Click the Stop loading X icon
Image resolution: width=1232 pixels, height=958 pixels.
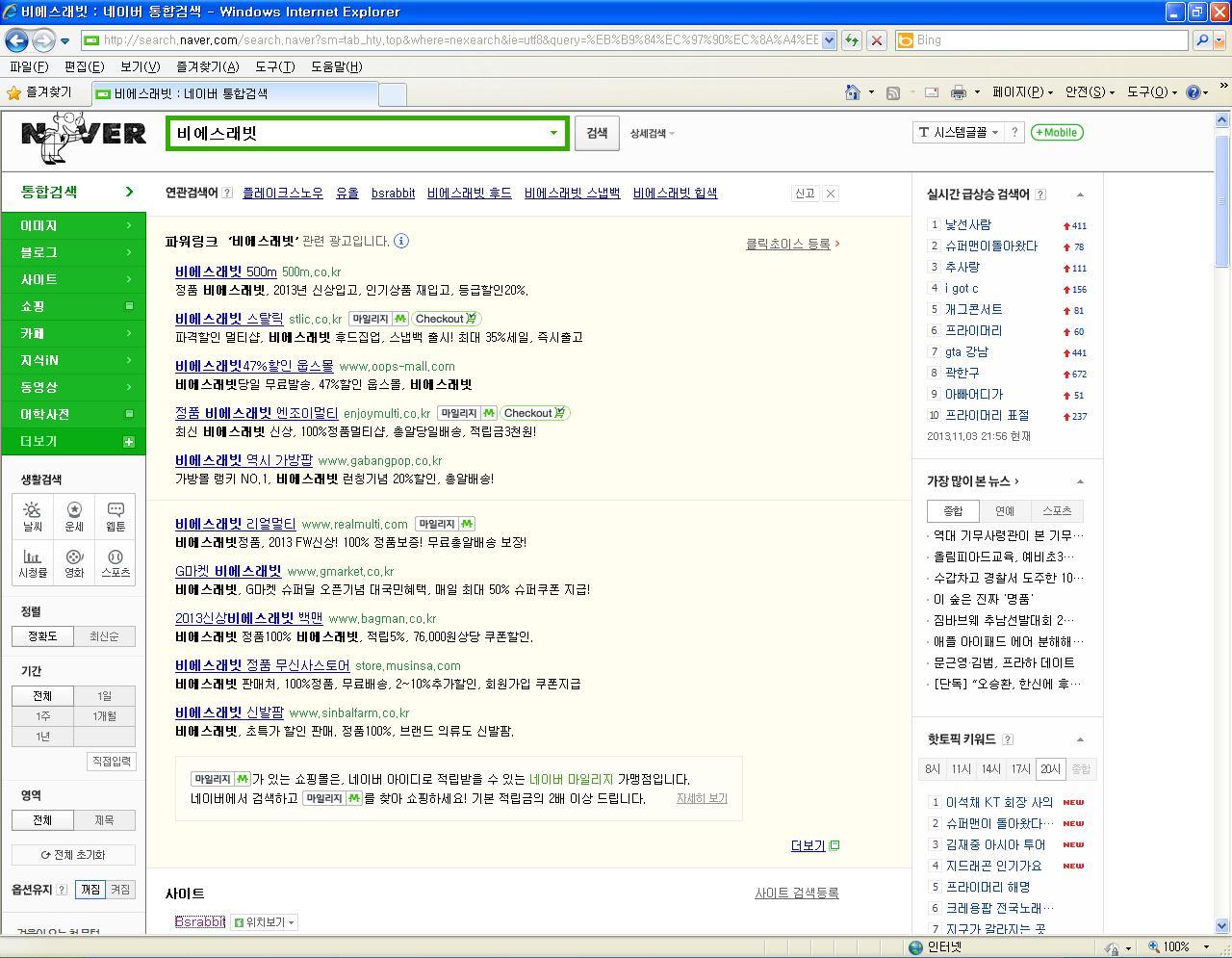pos(876,40)
